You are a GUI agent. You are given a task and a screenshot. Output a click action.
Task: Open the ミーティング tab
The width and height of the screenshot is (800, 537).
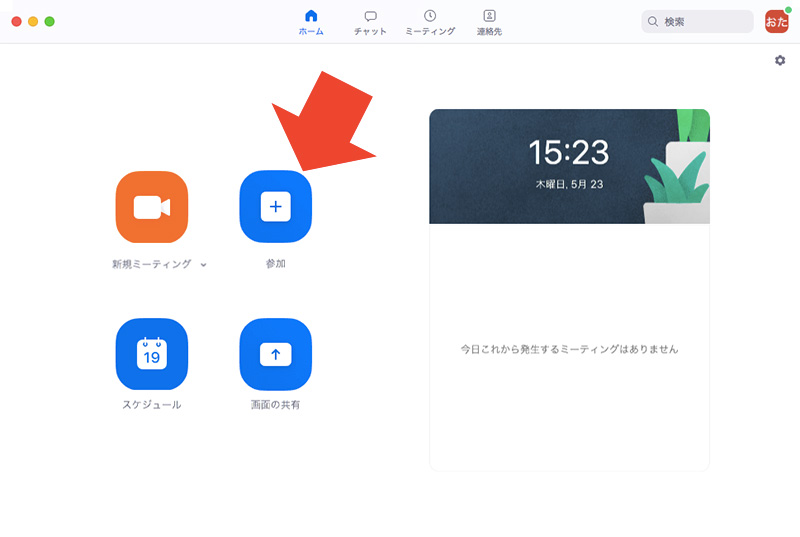430,22
